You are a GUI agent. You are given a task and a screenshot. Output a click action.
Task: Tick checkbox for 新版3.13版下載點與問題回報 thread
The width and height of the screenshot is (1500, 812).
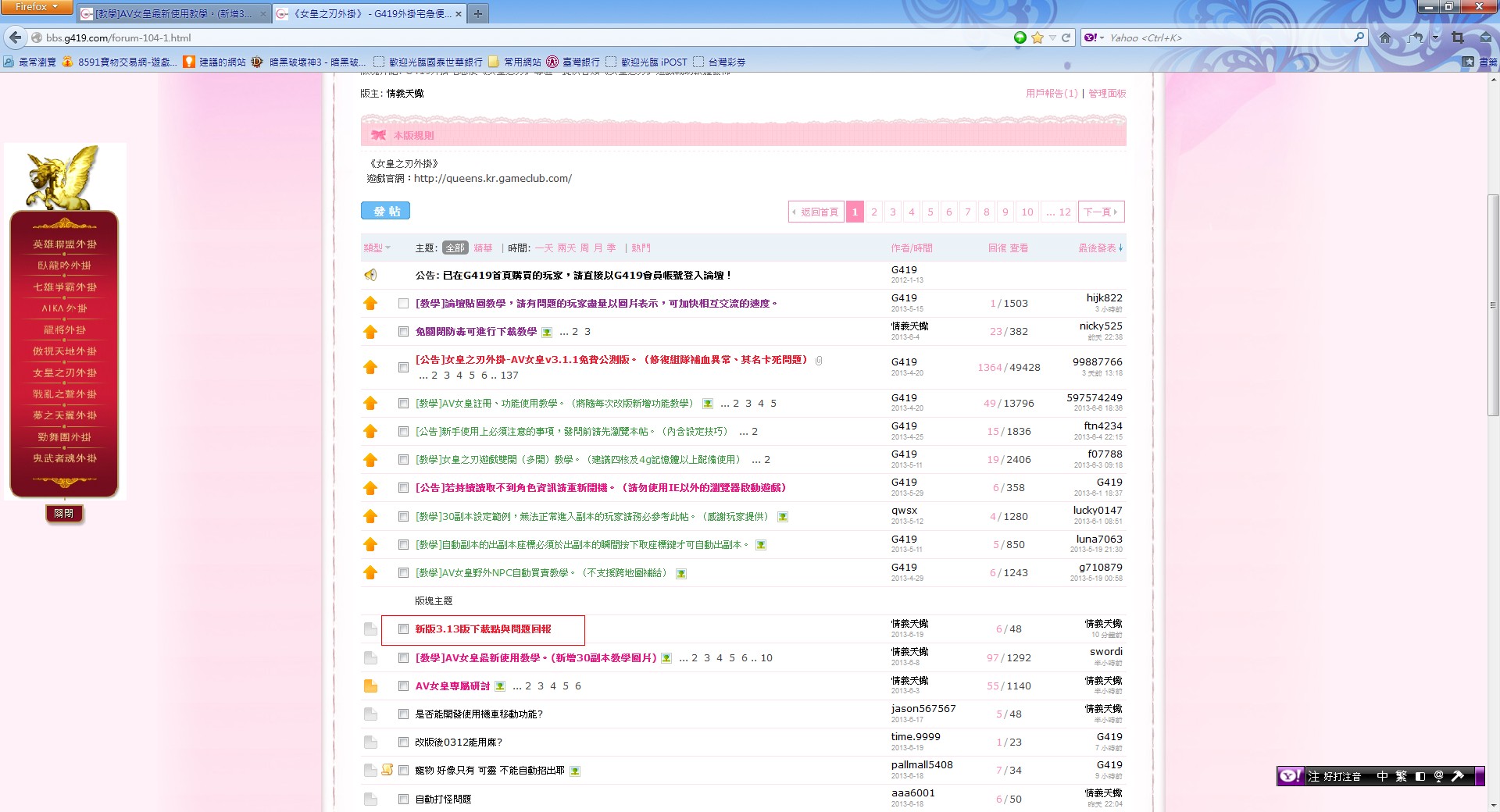pyautogui.click(x=403, y=629)
